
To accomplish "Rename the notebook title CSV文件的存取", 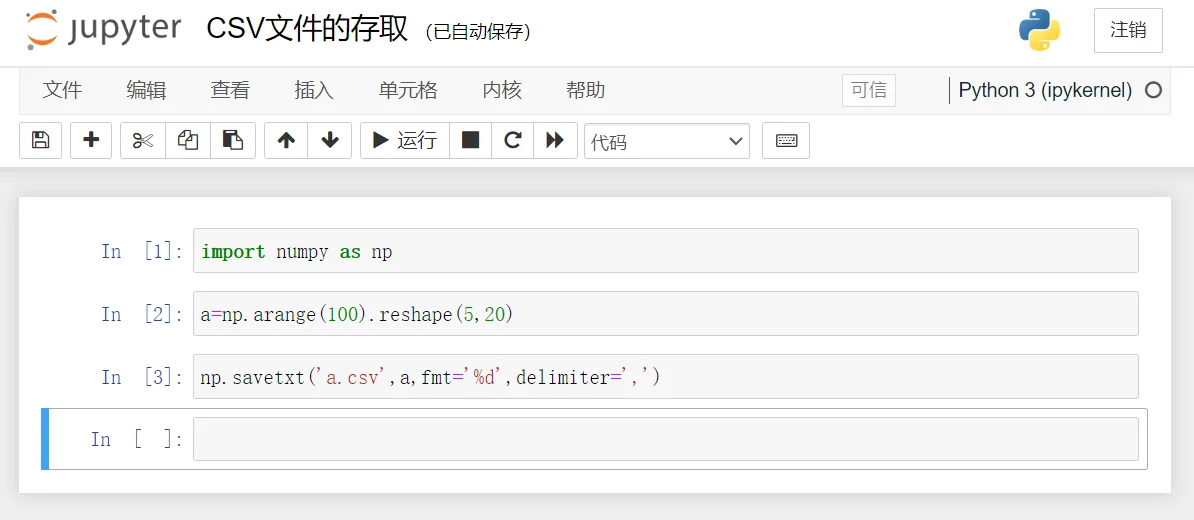I will [307, 30].
